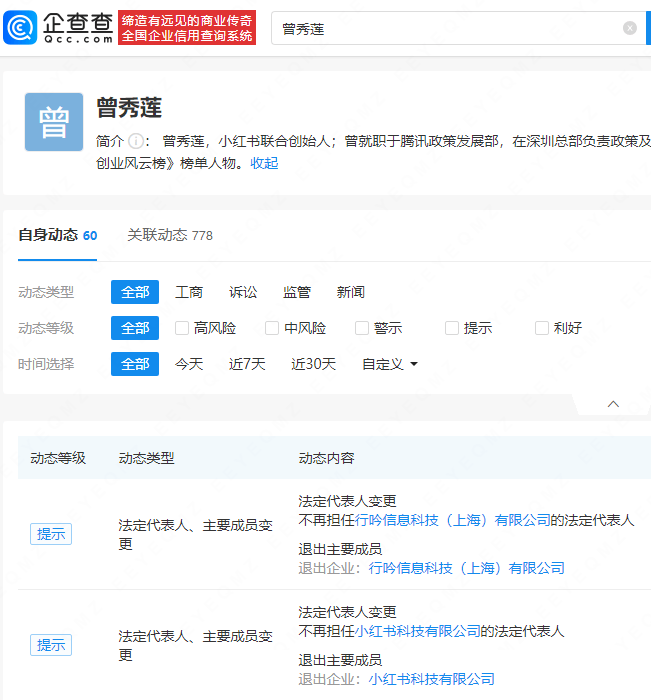Switch to the 自身动态 tab

pyautogui.click(x=58, y=235)
